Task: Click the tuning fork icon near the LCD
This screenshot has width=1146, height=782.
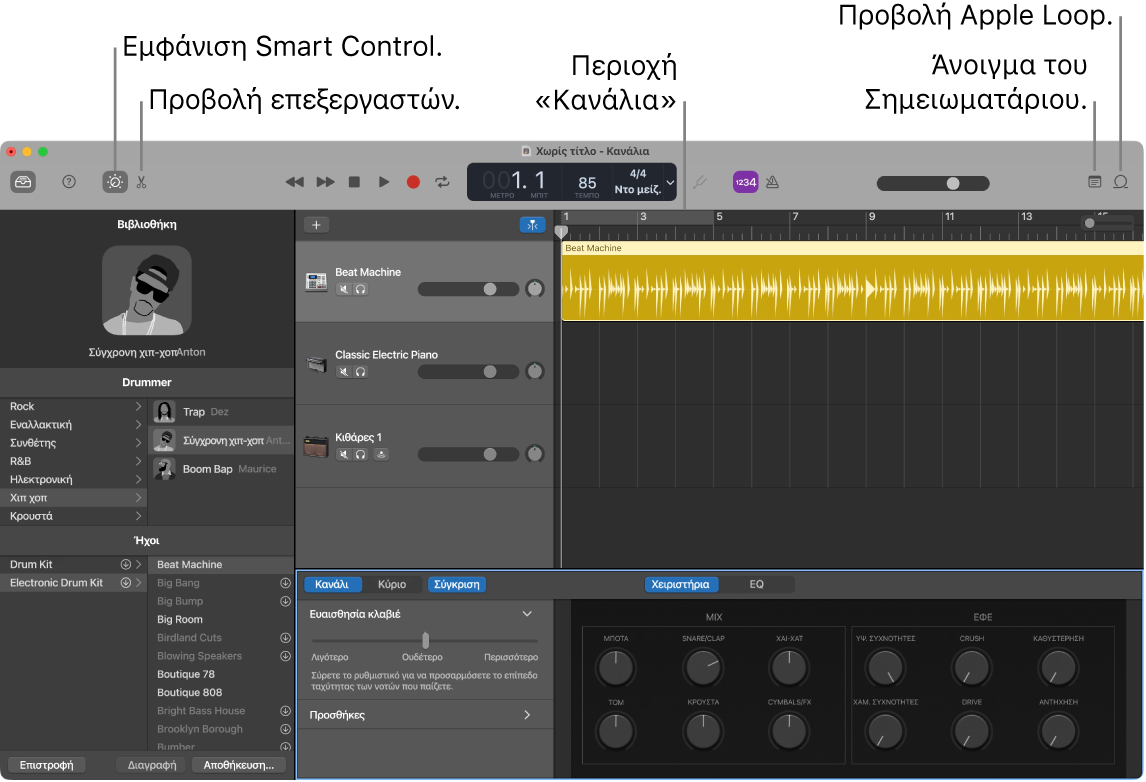Action: (x=699, y=182)
